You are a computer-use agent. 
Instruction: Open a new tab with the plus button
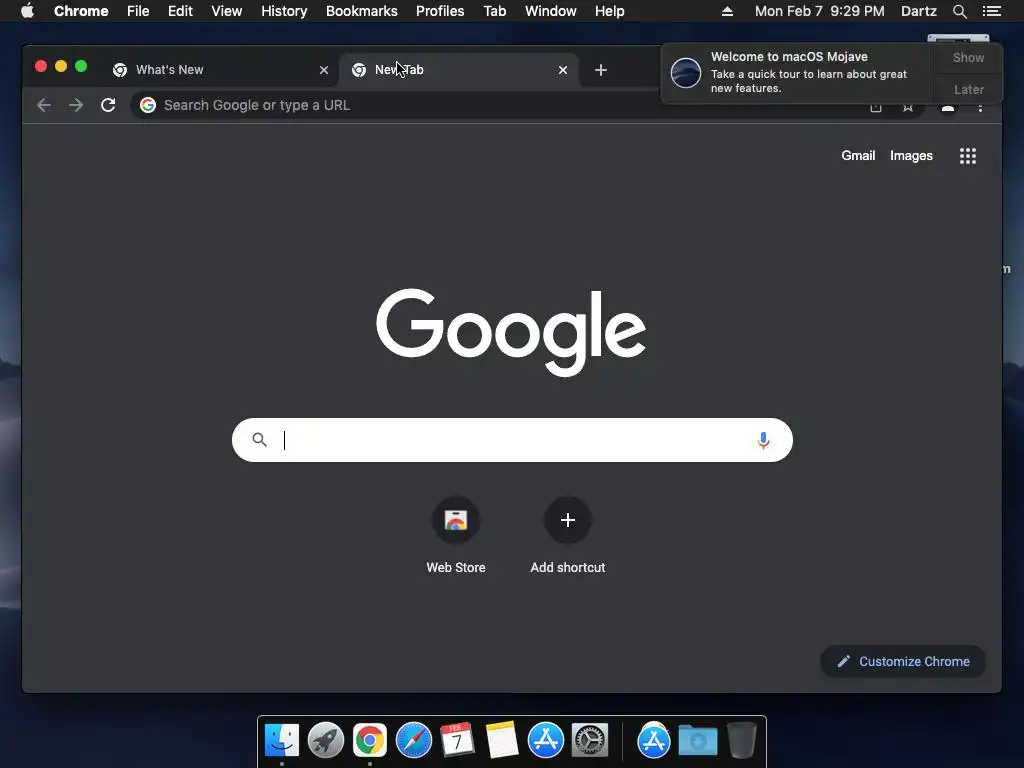pyautogui.click(x=601, y=70)
